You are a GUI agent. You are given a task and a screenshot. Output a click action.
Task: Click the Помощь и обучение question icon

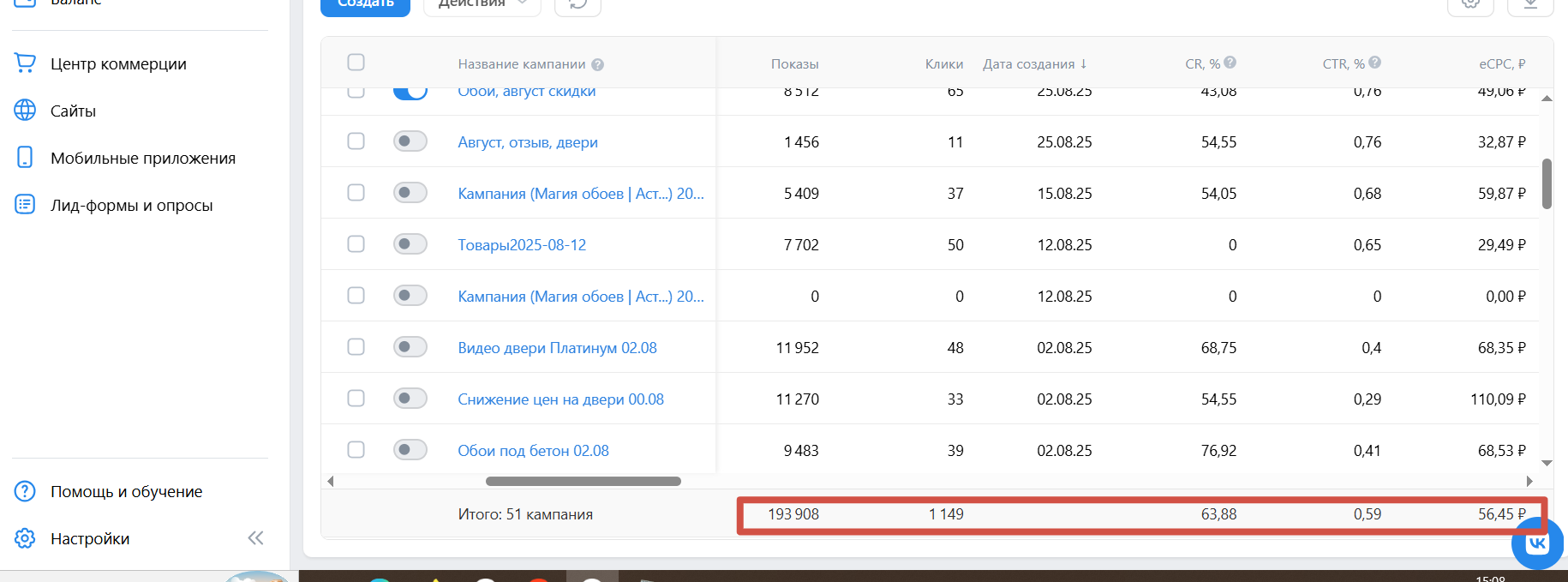[x=26, y=491]
